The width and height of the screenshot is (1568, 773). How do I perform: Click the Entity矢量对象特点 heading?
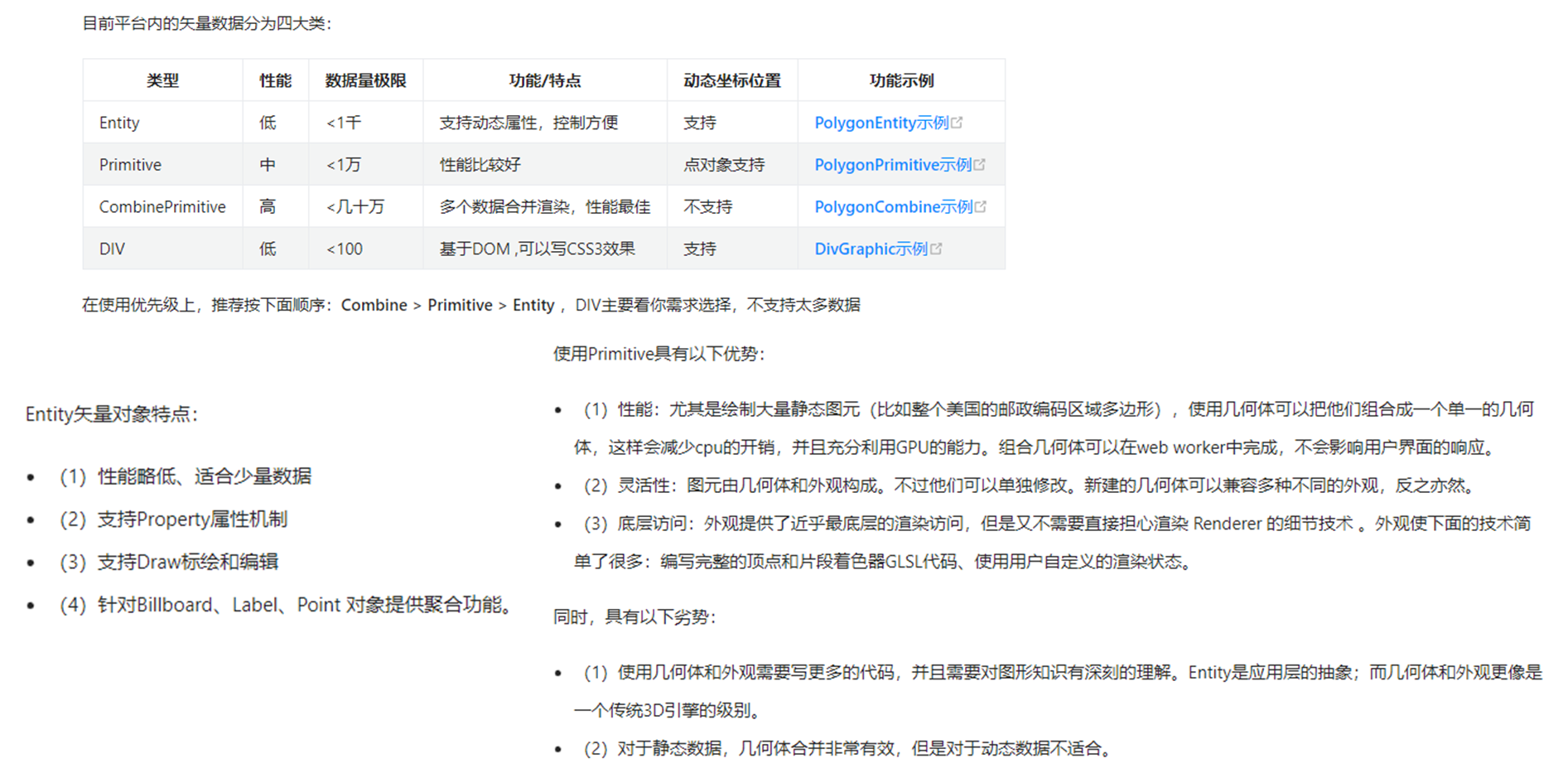coord(112,414)
